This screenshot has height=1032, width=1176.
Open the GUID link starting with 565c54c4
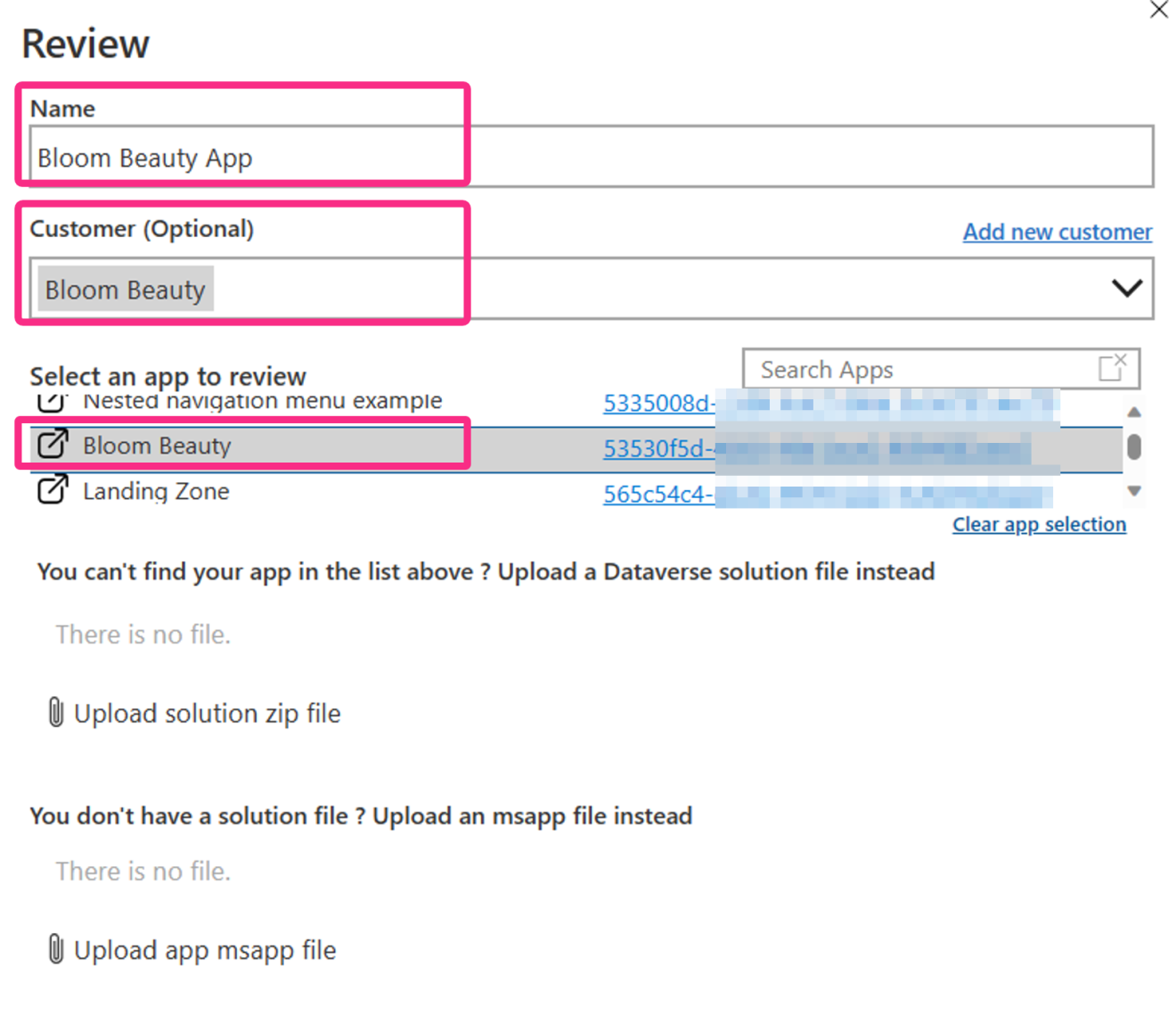(x=657, y=495)
